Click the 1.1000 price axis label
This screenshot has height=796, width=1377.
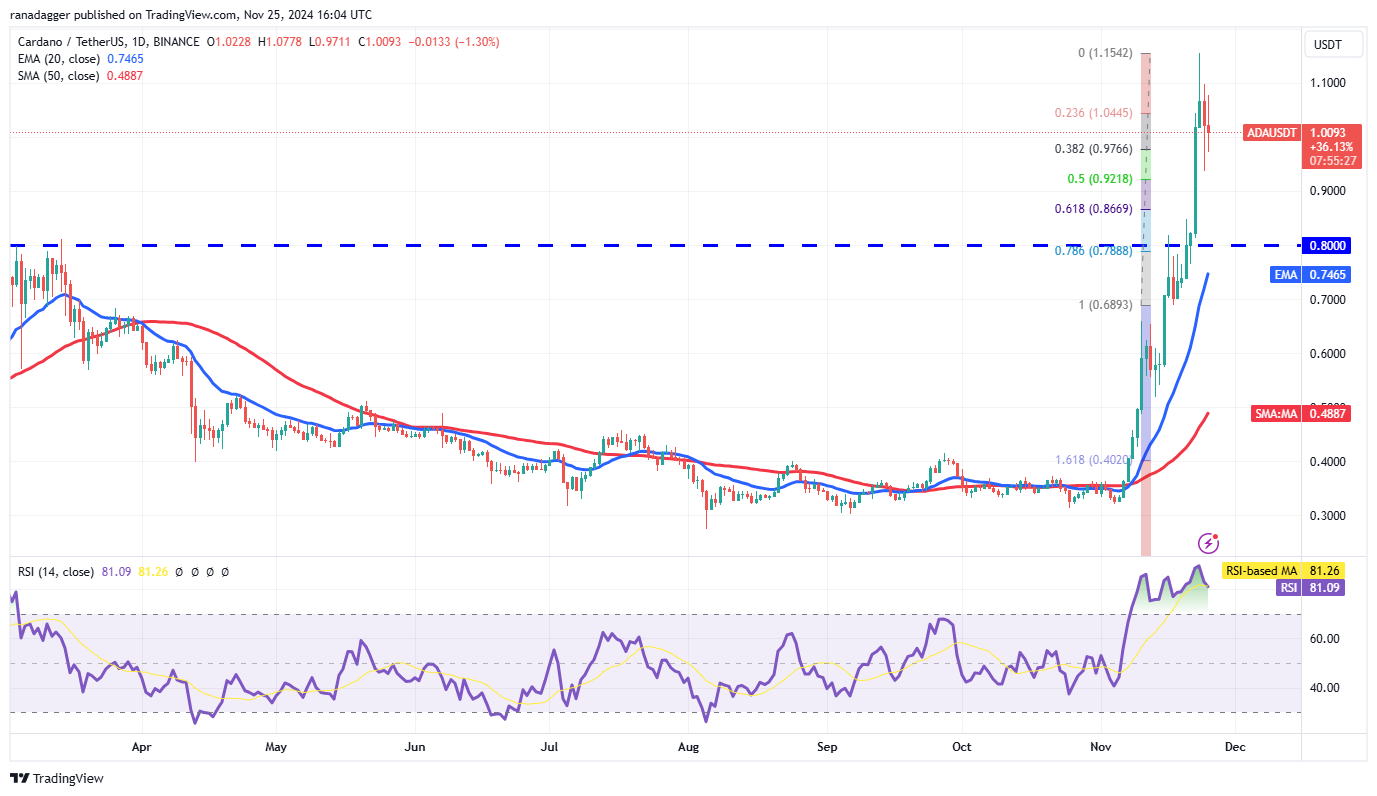click(1327, 83)
